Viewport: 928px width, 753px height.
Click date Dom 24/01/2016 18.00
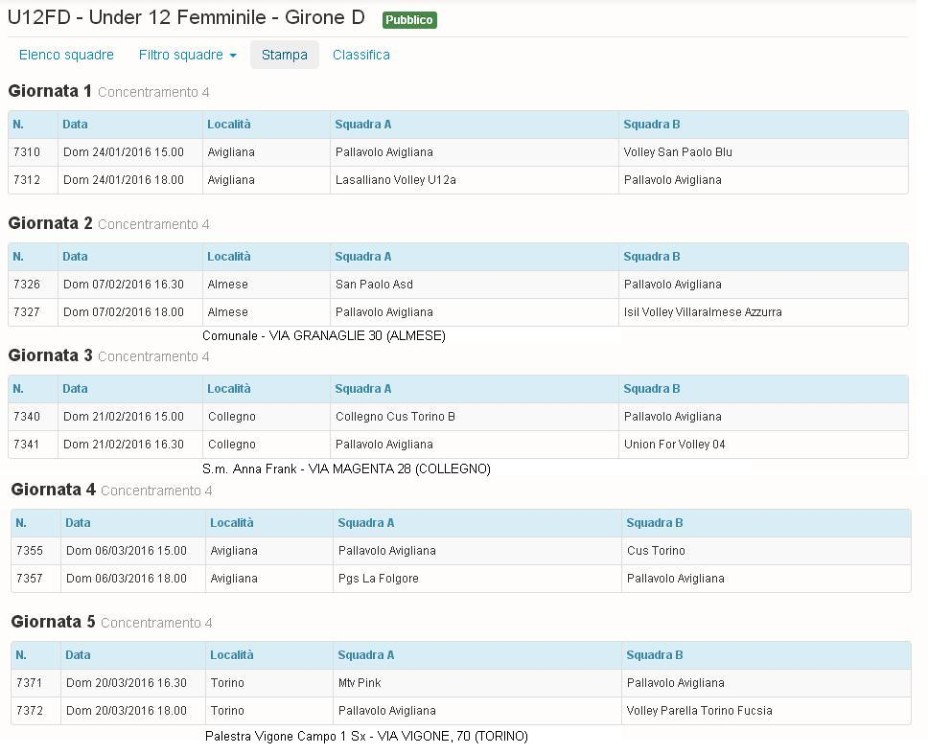point(124,180)
